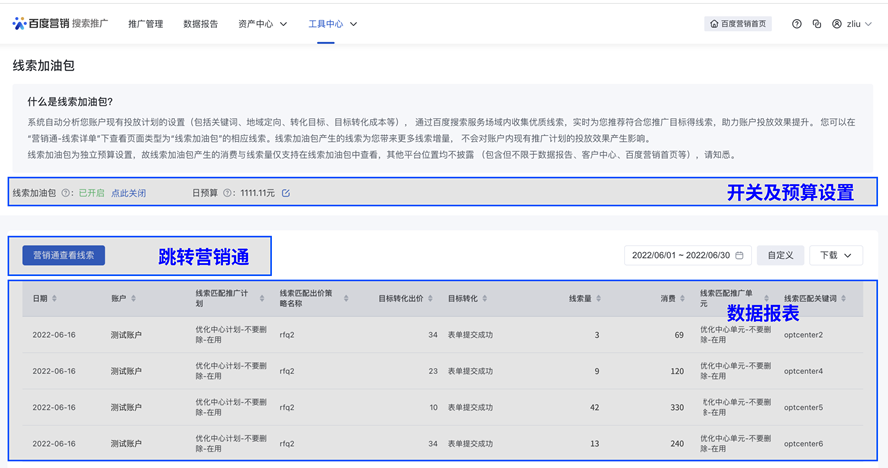
Task: Expand the 资产中心 menu
Action: [263, 24]
